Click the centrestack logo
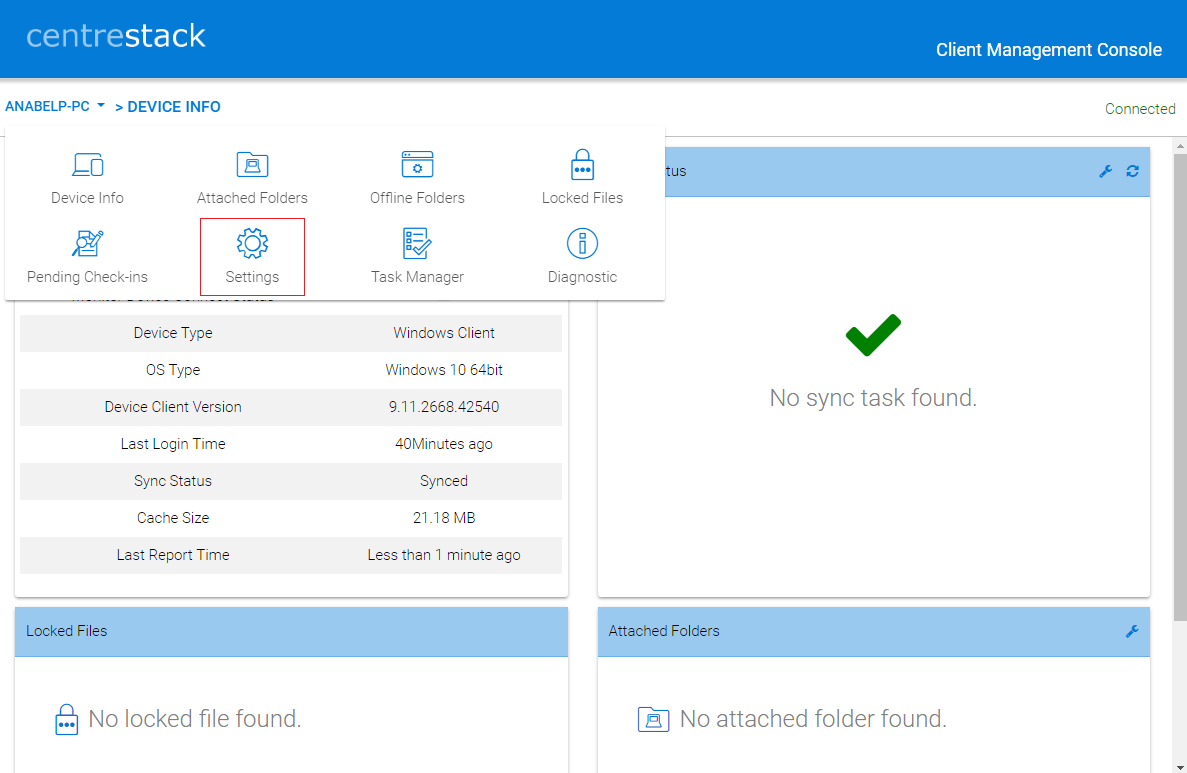This screenshot has width=1187, height=773. pyautogui.click(x=116, y=36)
